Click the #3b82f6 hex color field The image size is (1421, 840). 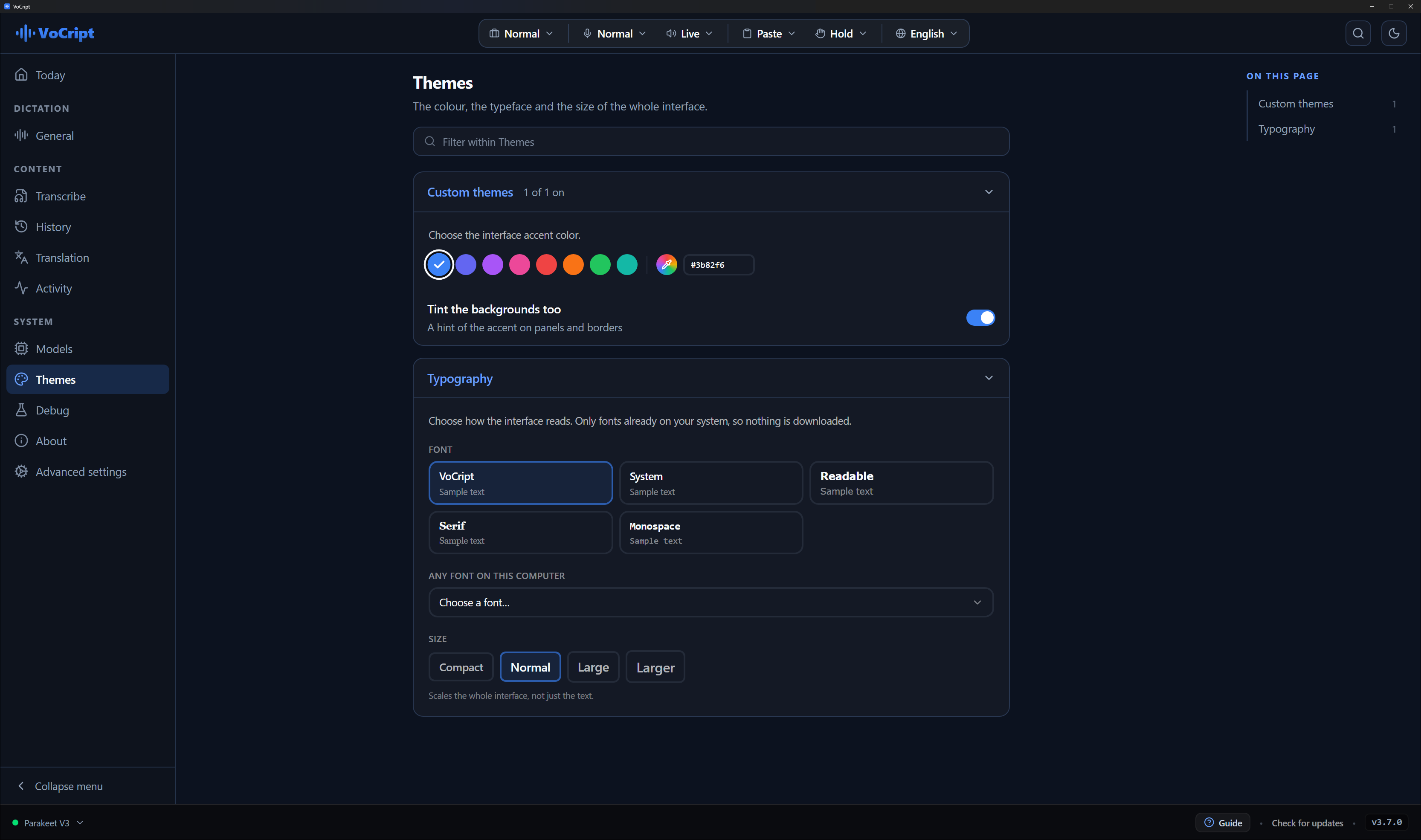(x=719, y=264)
